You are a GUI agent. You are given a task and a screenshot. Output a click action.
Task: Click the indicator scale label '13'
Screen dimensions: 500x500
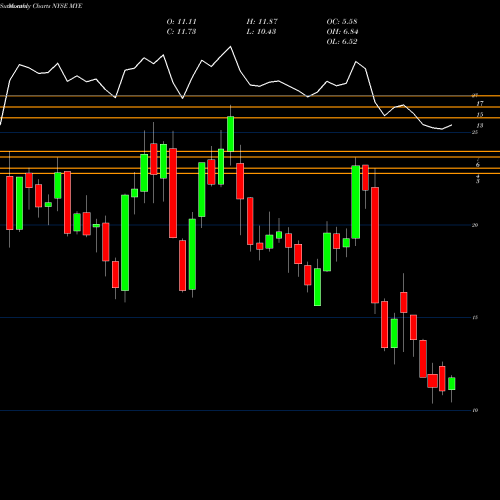click(480, 126)
